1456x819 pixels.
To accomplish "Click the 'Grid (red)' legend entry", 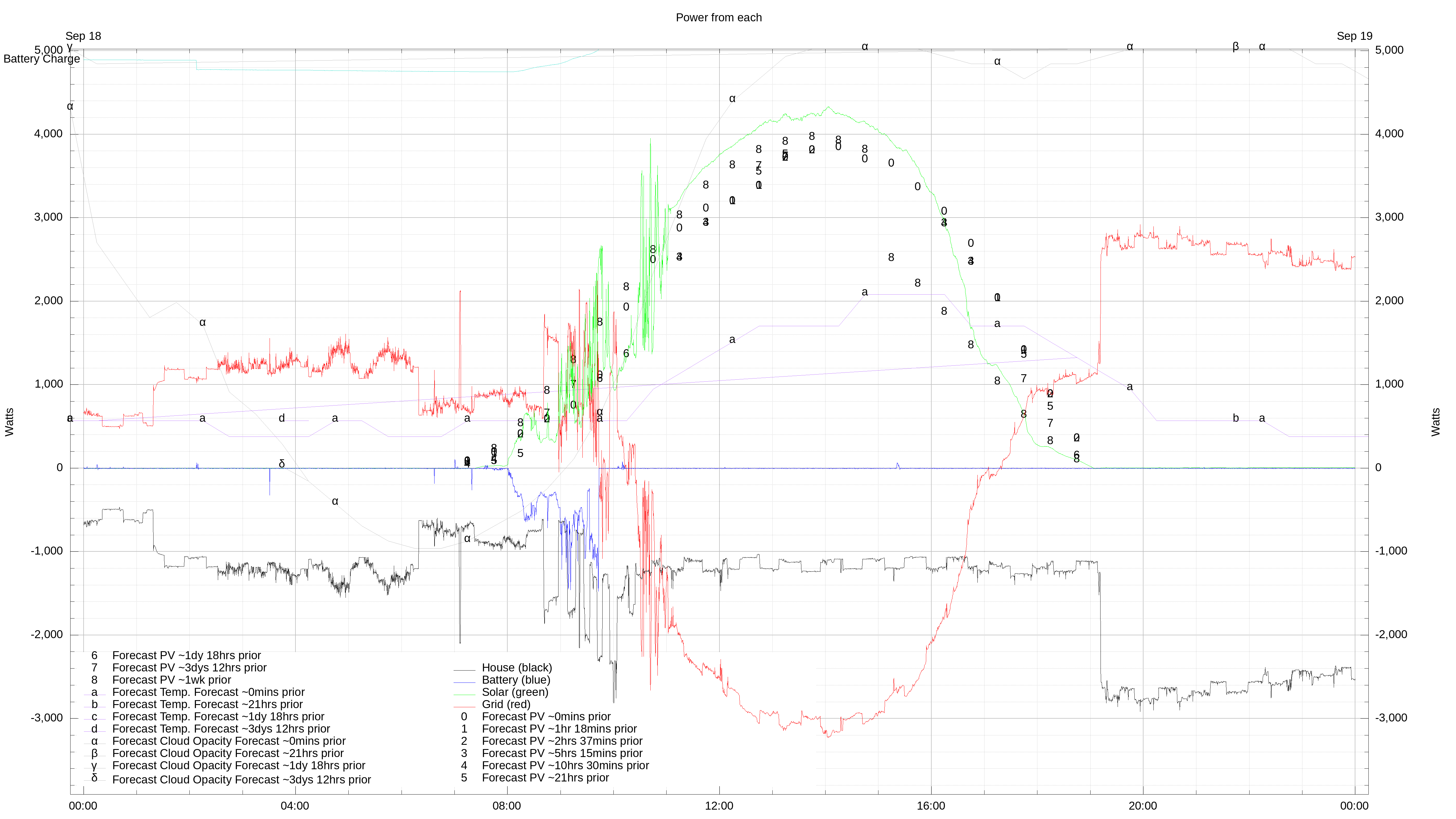I will [506, 704].
